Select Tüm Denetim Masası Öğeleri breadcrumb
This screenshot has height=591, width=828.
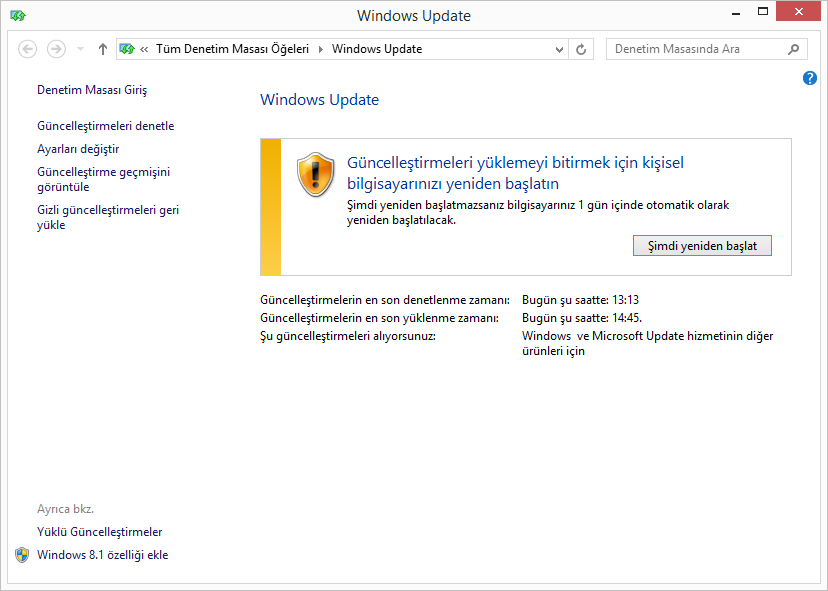click(x=232, y=49)
